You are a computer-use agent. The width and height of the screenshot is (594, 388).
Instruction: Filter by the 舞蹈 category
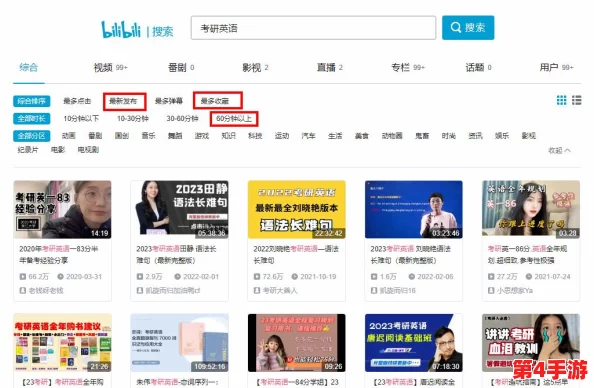tap(175, 136)
